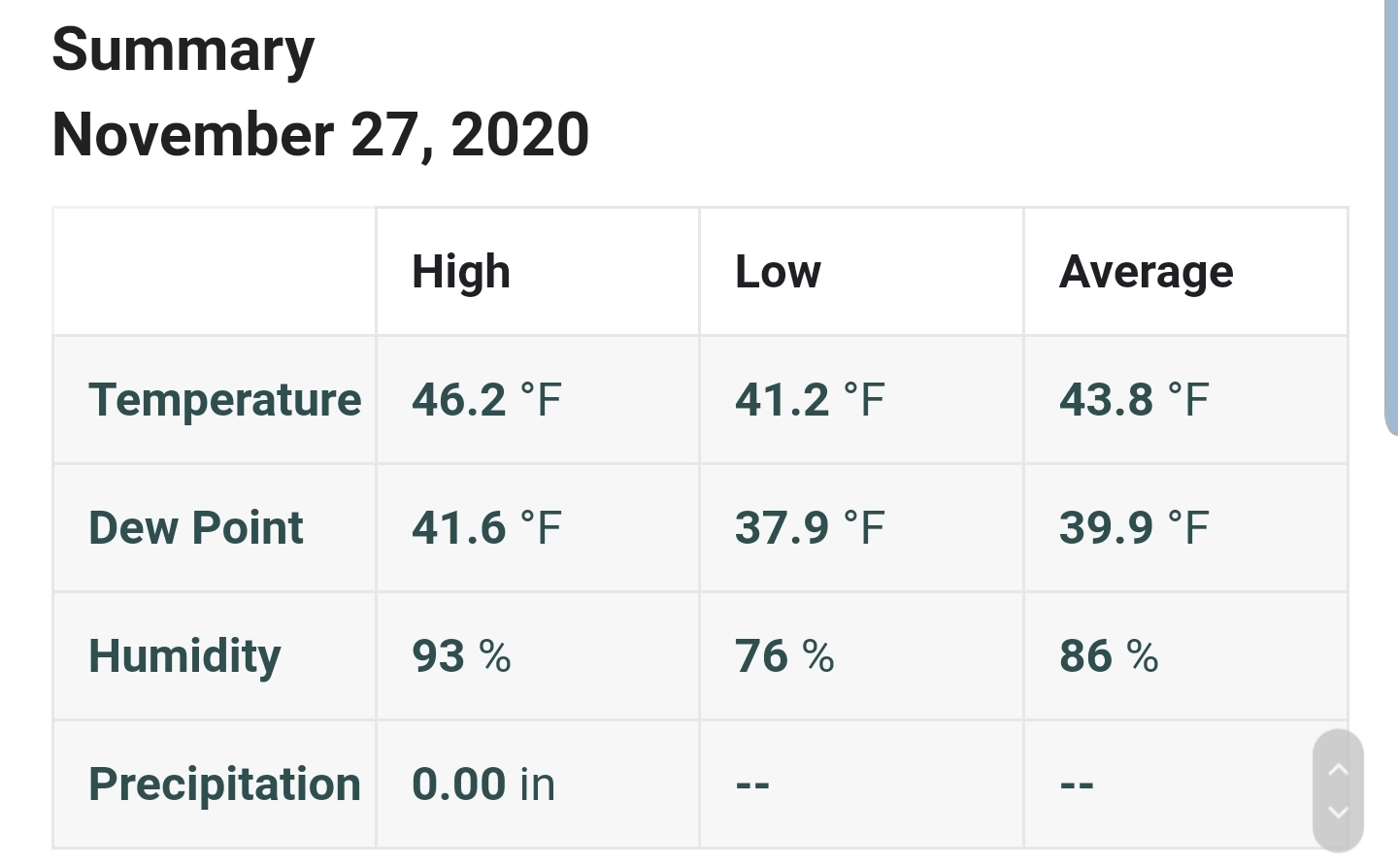Select the 46.2 °F high temperature cell
The width and height of the screenshot is (1398, 868).
pos(486,400)
